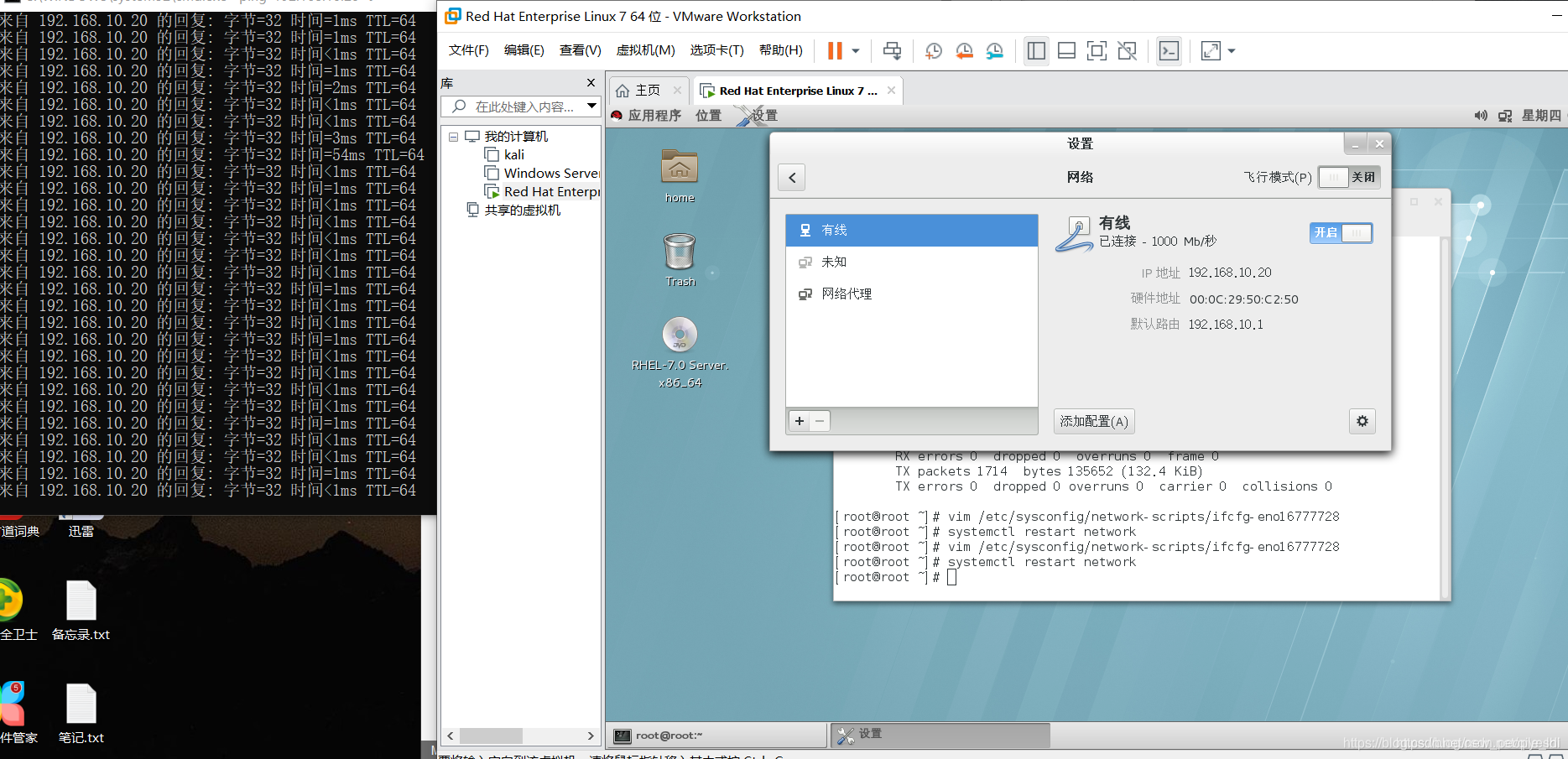1568x759 pixels.
Task: Open the 笔记.txt desktop file
Action: tap(81, 714)
